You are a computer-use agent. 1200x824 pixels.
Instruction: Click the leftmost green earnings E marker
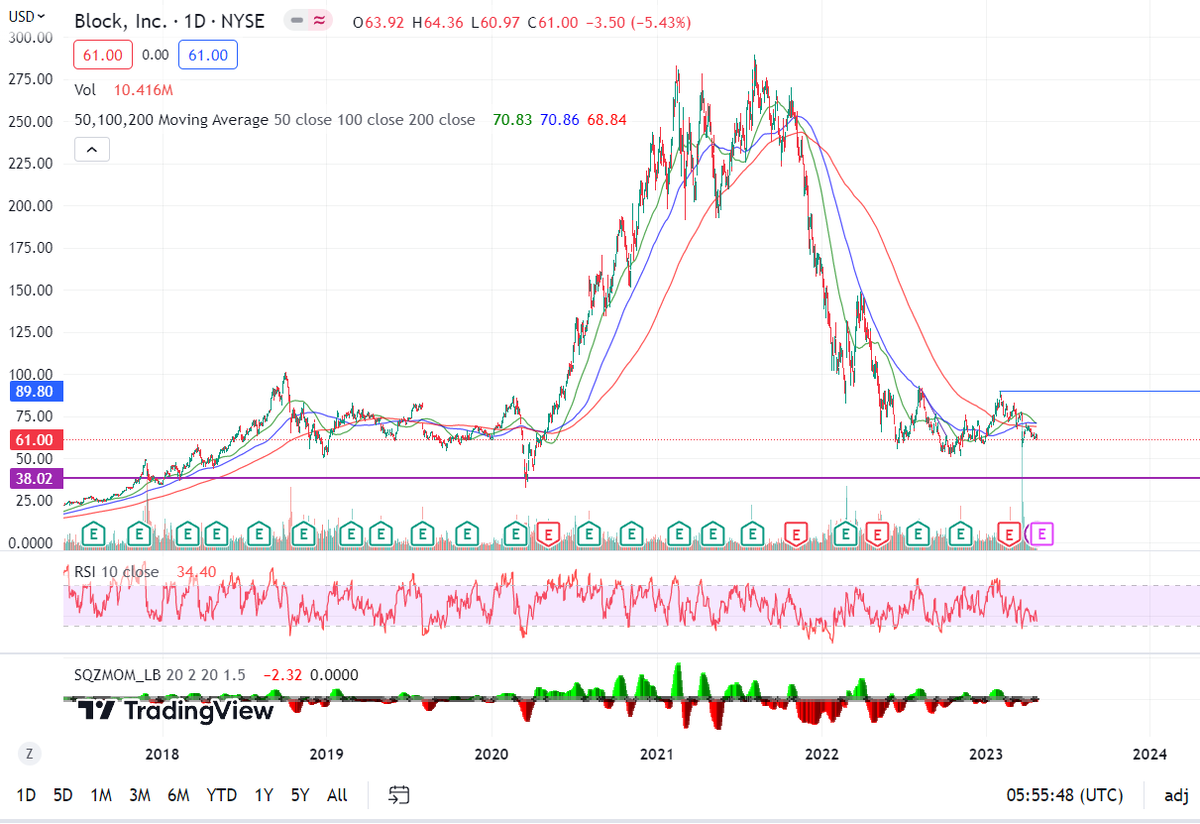point(93,534)
